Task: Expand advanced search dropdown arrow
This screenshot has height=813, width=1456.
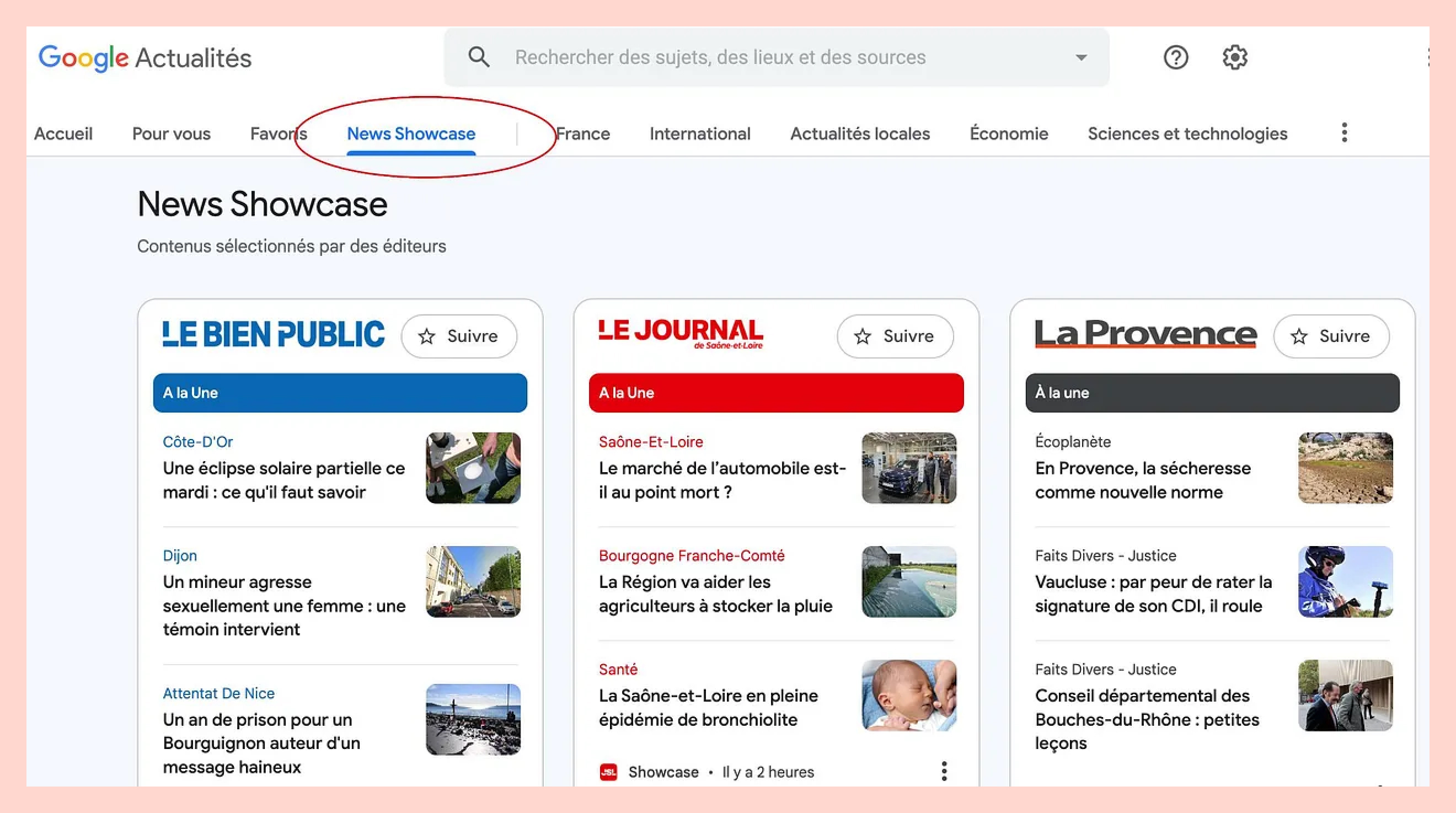Action: click(x=1081, y=57)
